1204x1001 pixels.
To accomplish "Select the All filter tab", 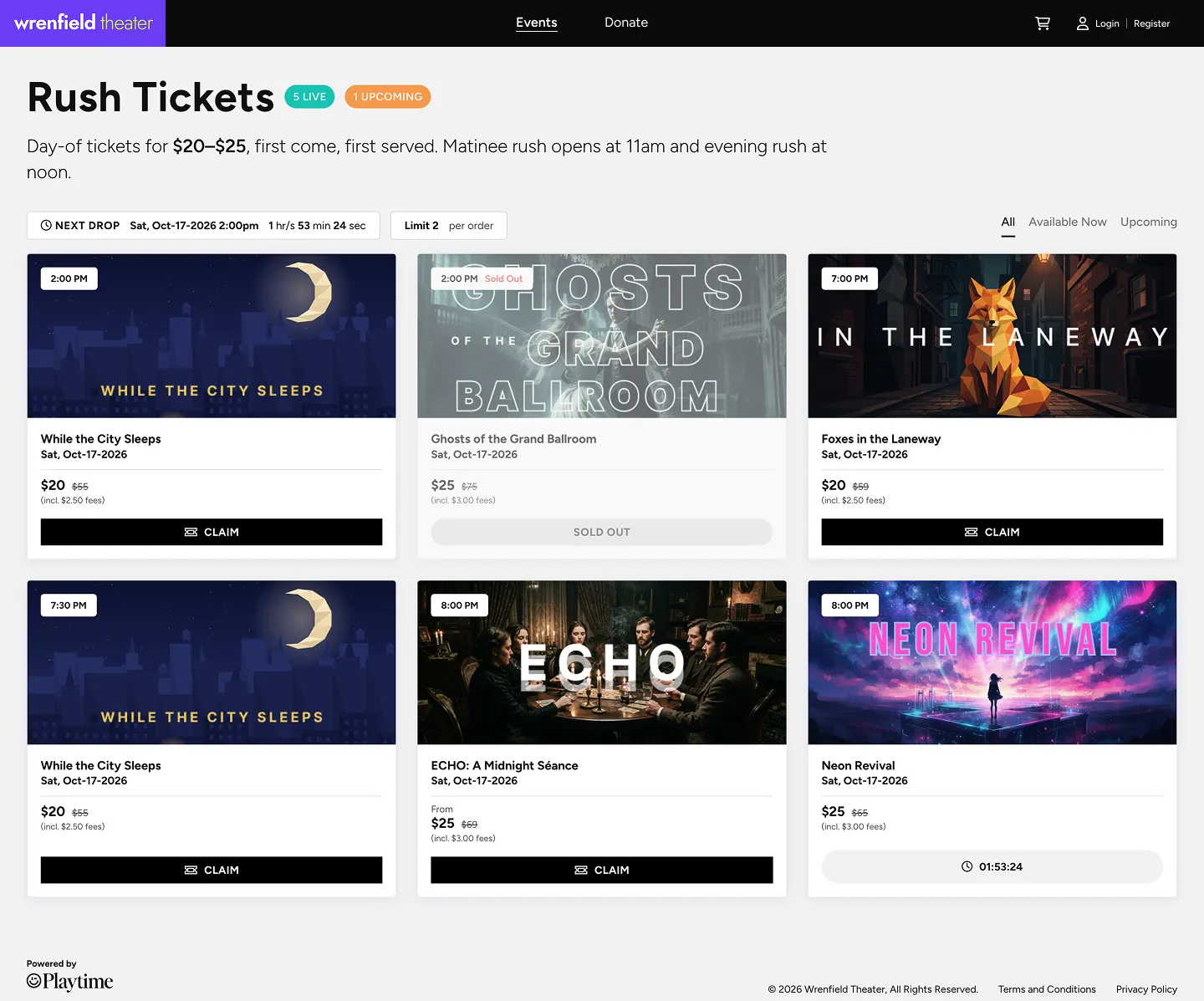I will point(1008,222).
